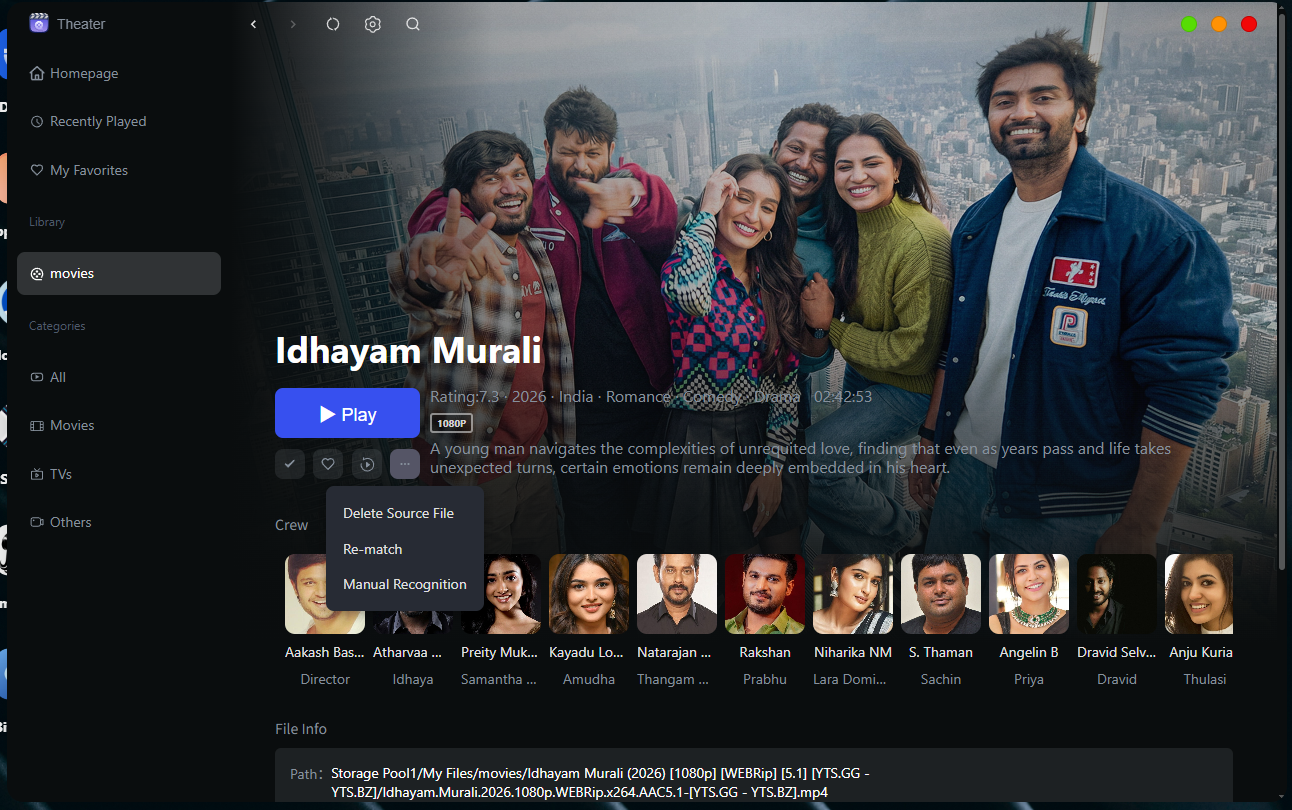Image resolution: width=1292 pixels, height=810 pixels.
Task: Click the replay circular play icon
Action: (x=366, y=464)
